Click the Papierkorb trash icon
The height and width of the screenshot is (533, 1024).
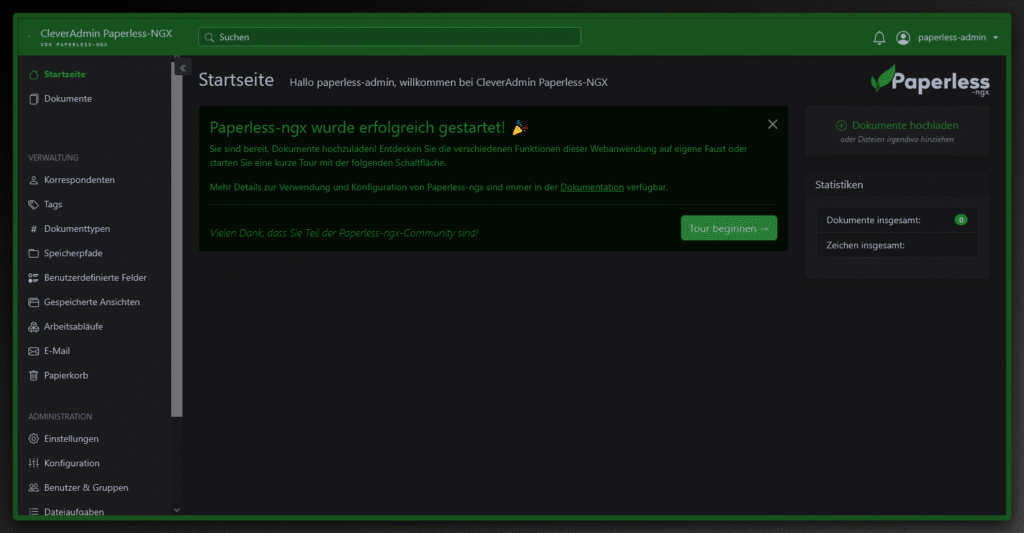34,376
